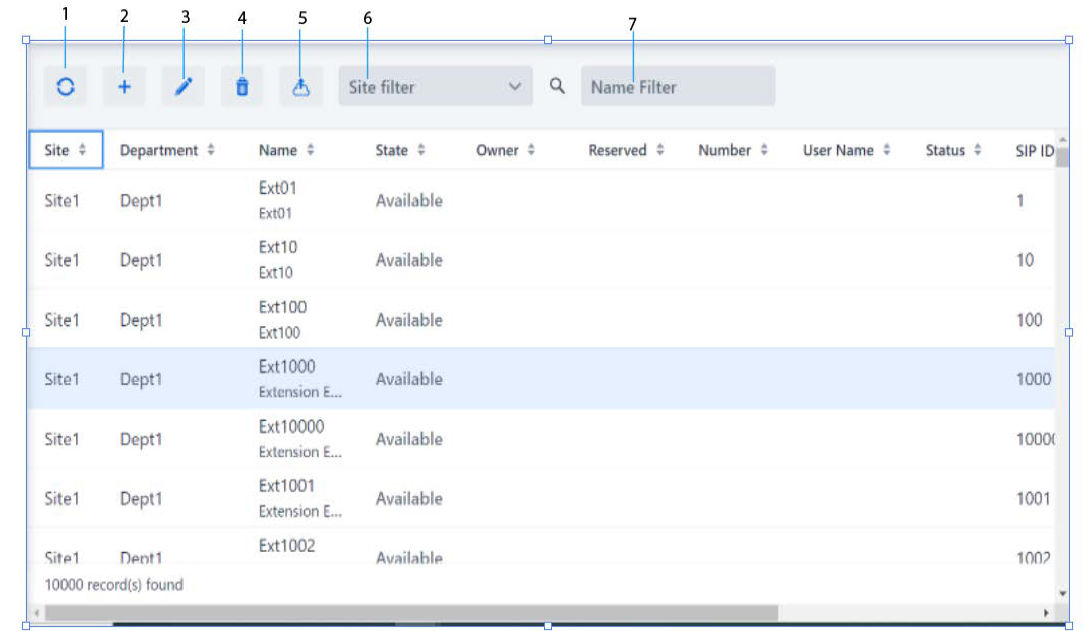Click SIP ID value 1001
1083x631 pixels.
[x=1033, y=498]
